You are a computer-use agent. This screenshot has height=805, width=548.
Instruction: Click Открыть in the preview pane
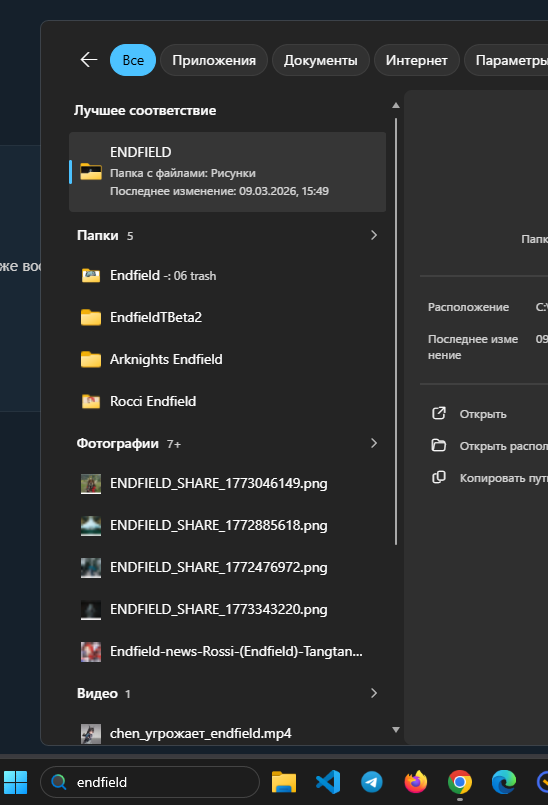483,414
